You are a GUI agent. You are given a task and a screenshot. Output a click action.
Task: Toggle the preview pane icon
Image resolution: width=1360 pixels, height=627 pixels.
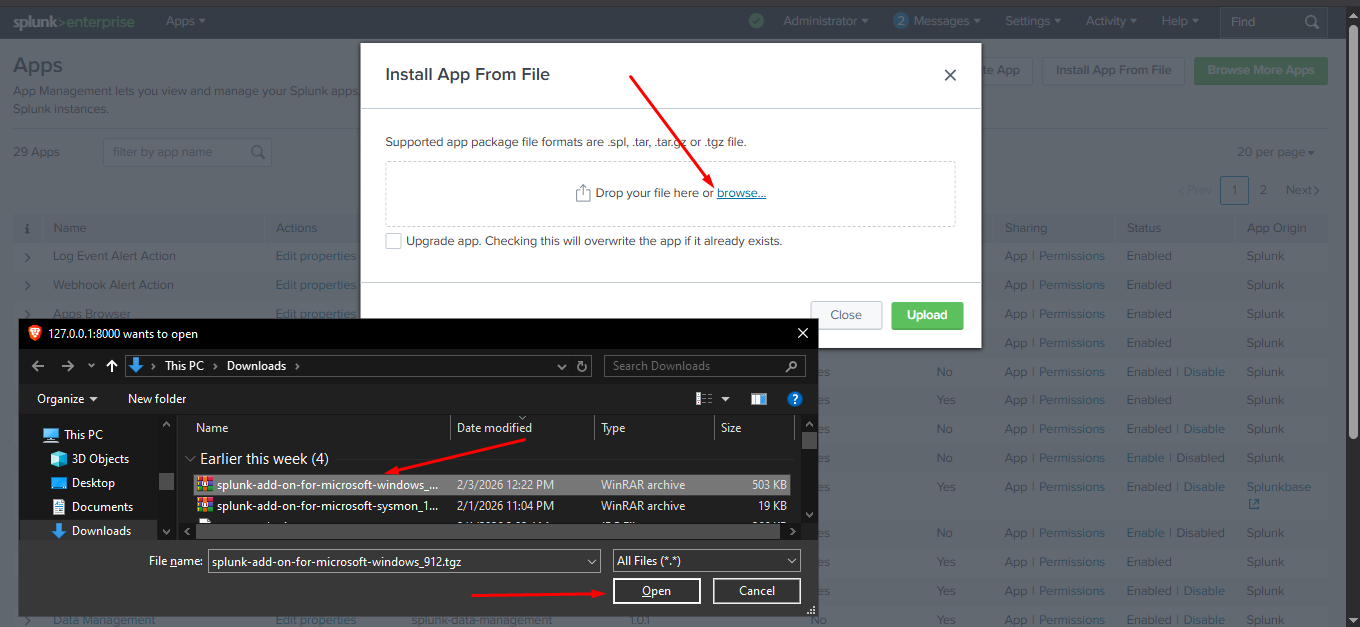[x=759, y=399]
